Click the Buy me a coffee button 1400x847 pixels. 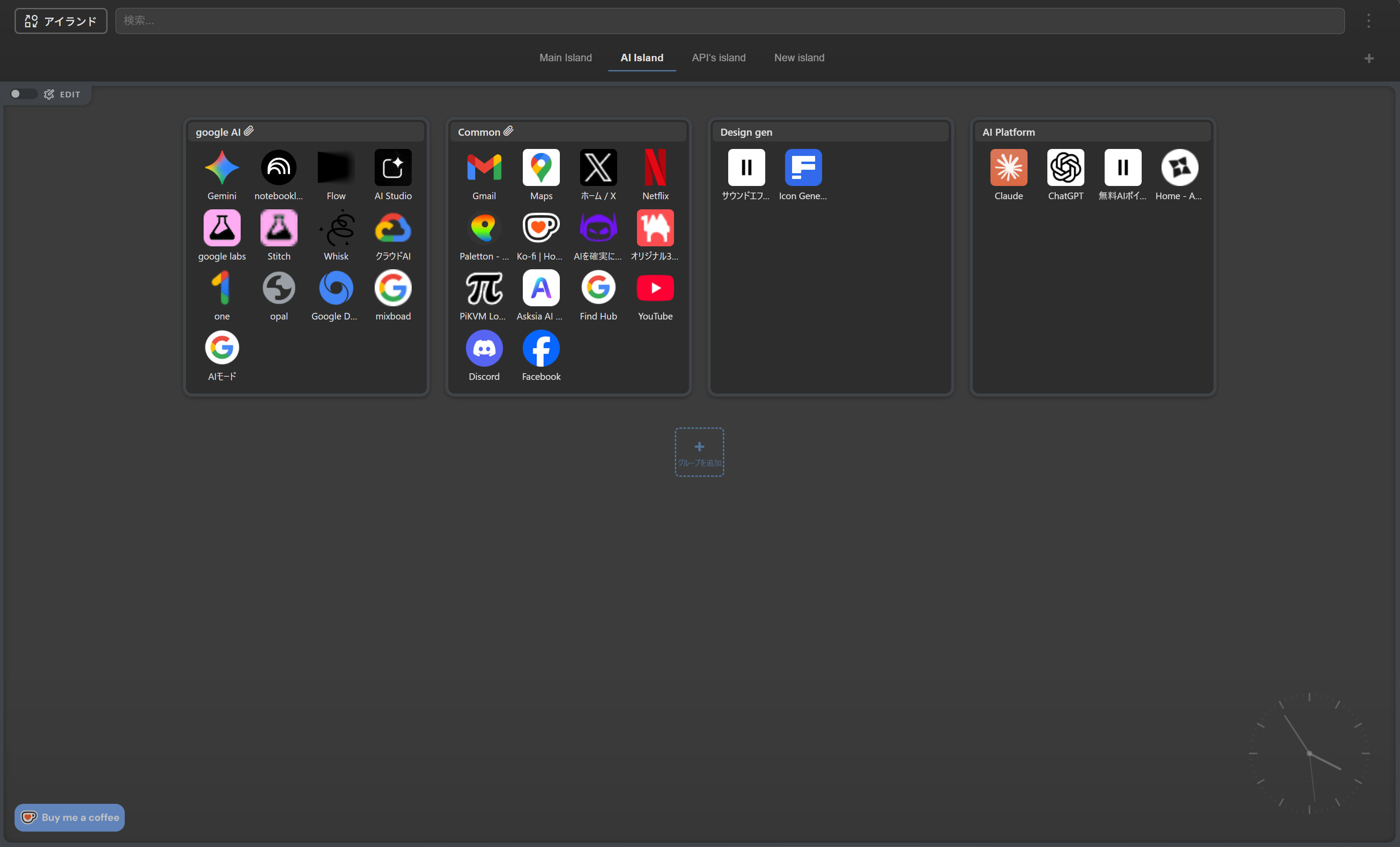69,817
